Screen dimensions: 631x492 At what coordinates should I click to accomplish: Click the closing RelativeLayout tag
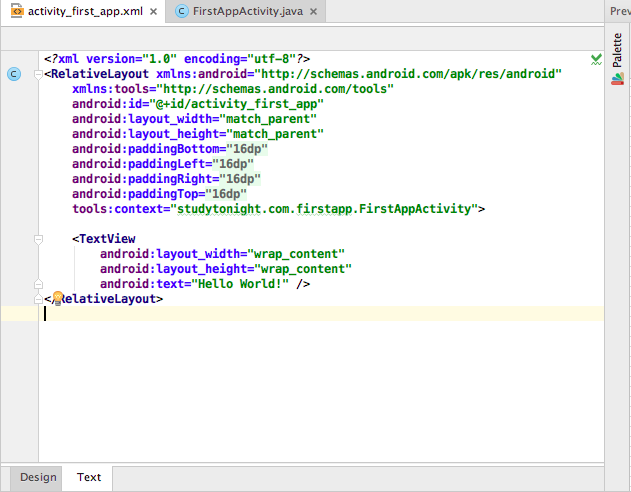(103, 298)
